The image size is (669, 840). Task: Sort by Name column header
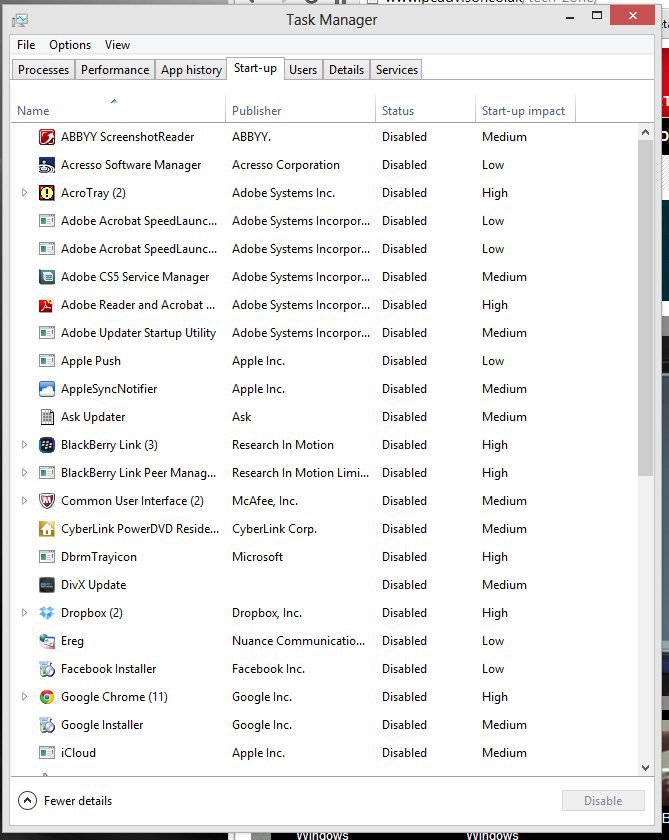118,110
